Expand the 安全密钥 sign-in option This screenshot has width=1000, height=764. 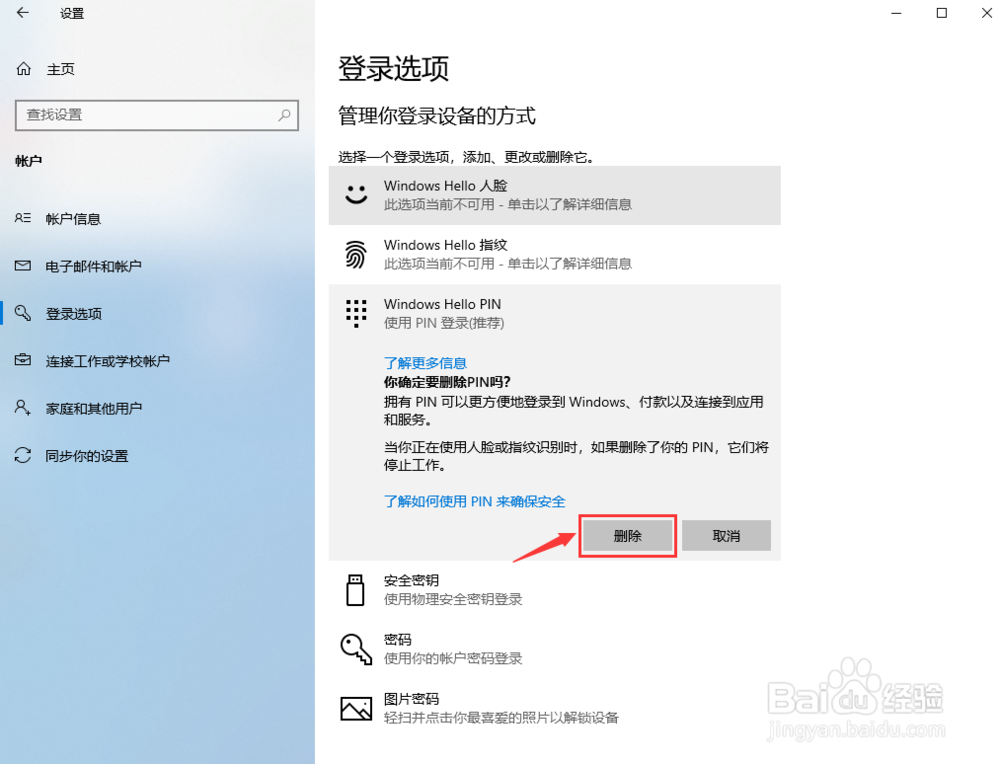pos(554,590)
